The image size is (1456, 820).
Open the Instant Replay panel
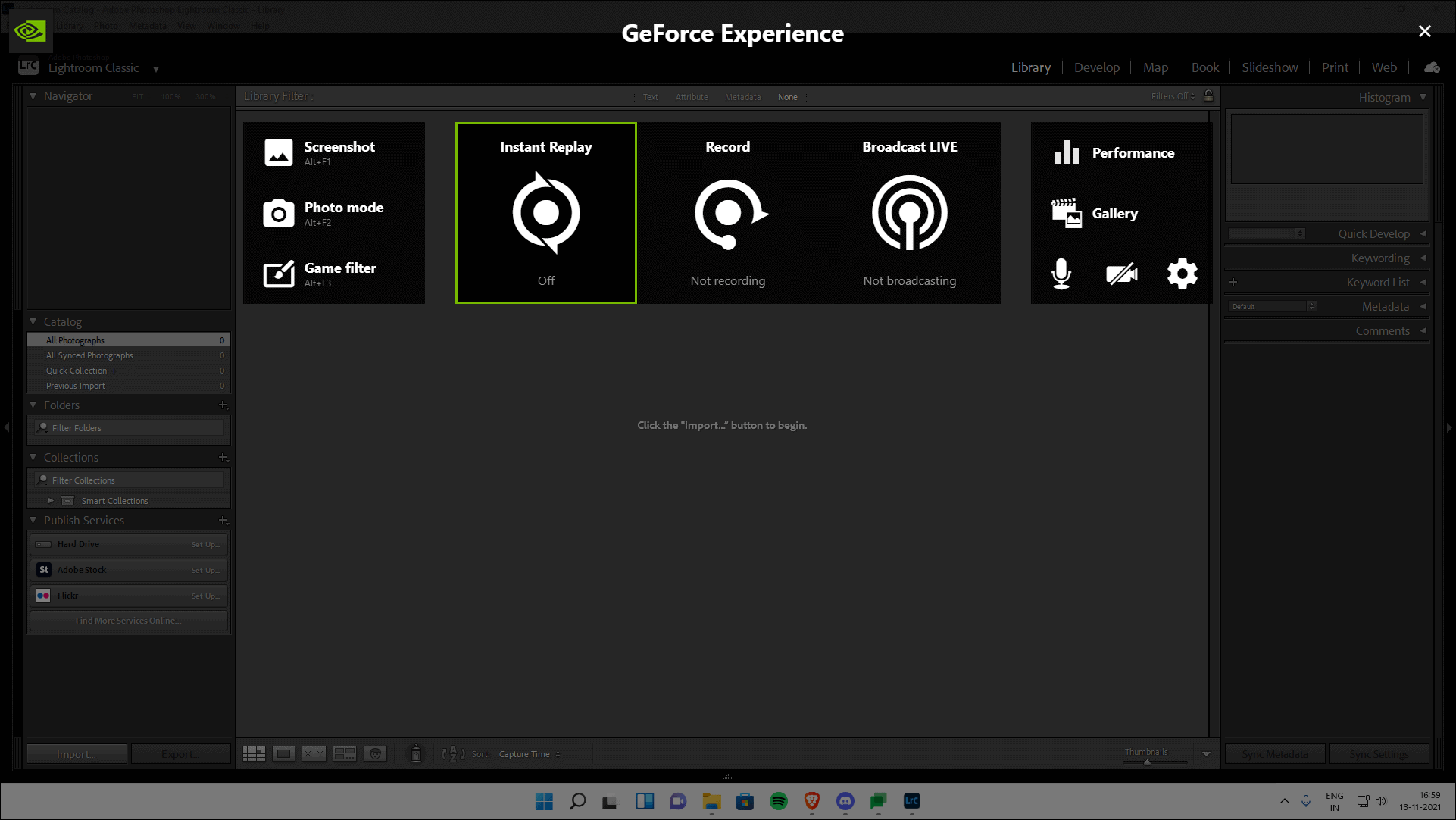point(545,213)
